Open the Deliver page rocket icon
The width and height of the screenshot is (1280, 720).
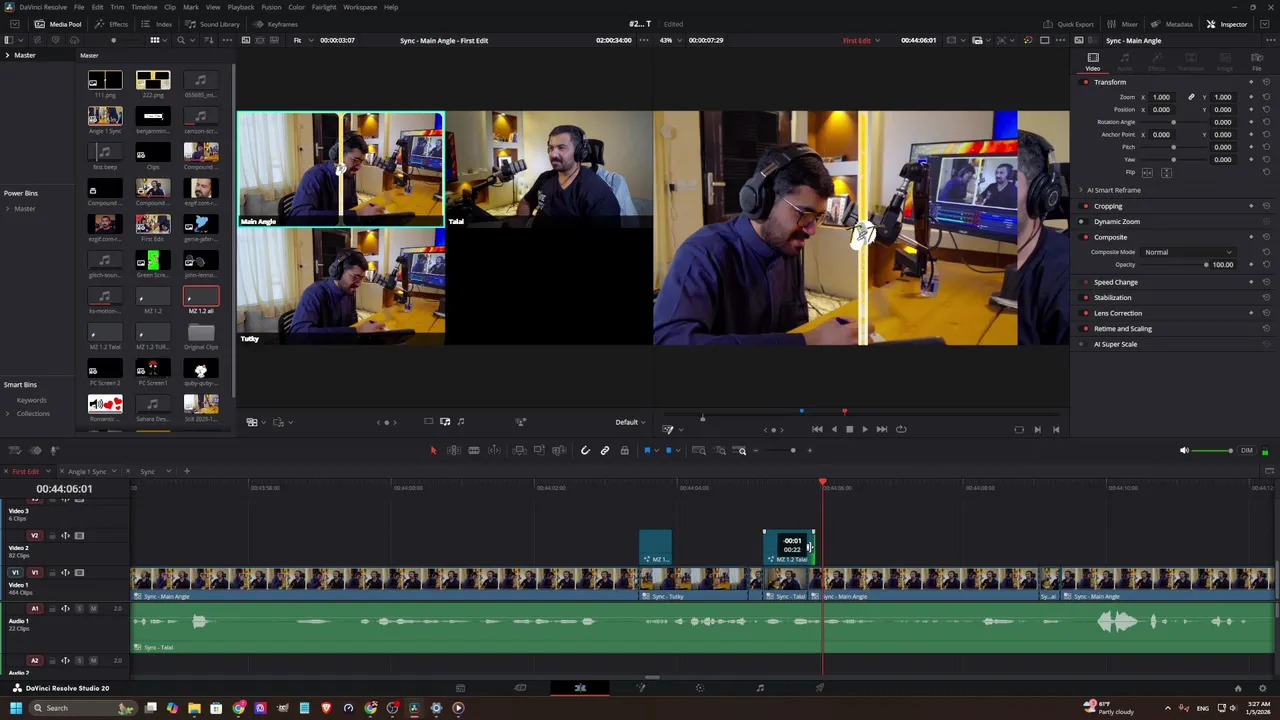(x=820, y=688)
